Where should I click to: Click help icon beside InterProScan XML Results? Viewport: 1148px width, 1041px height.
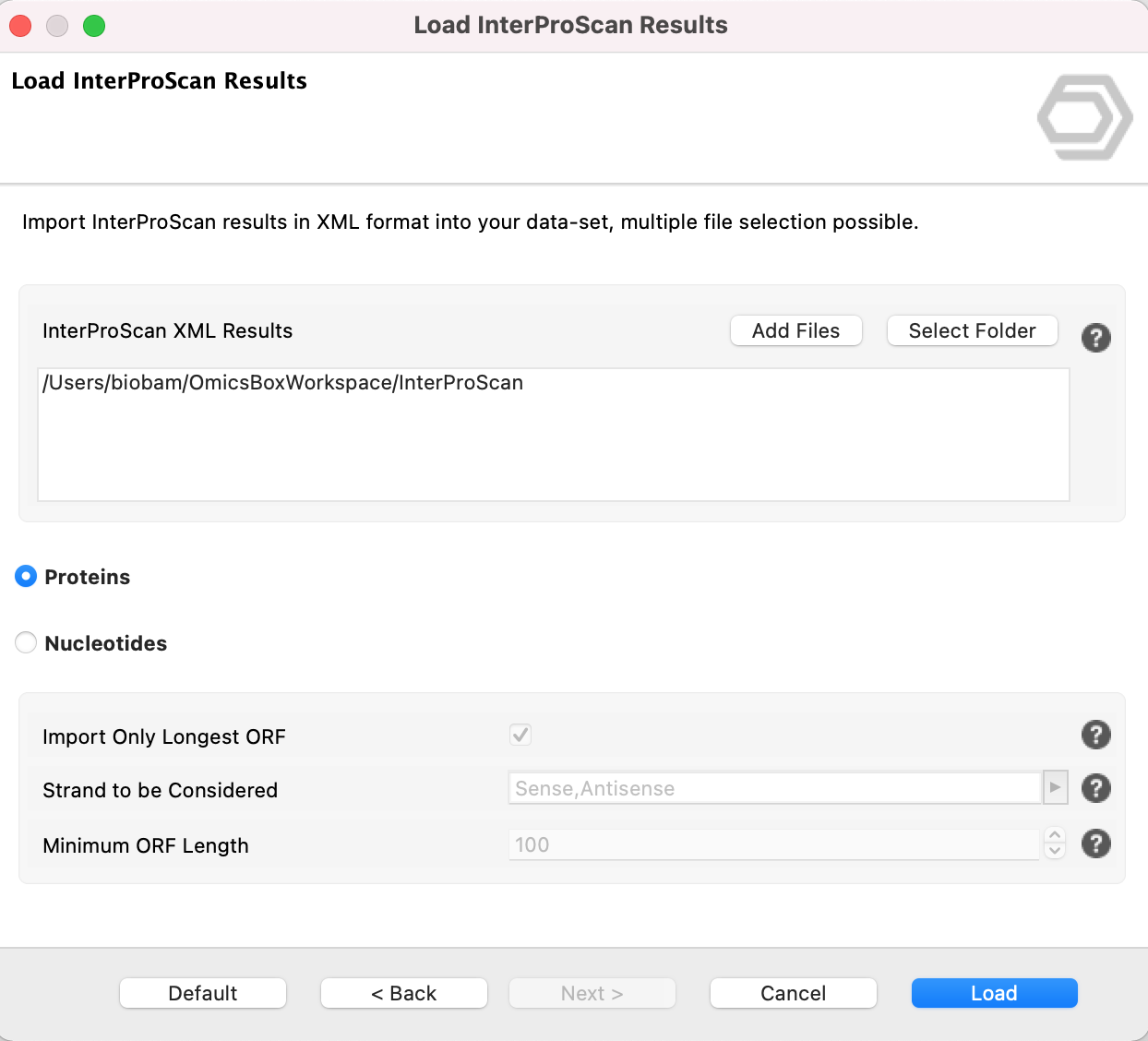click(x=1095, y=338)
